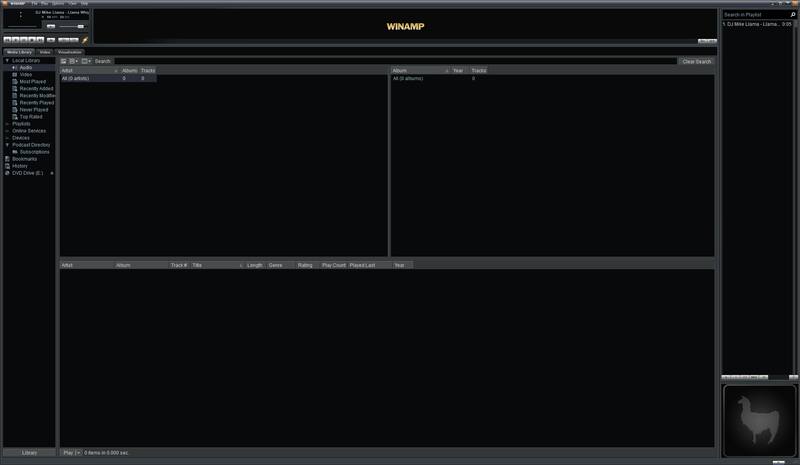The height and width of the screenshot is (465, 800).
Task: Select Most Played in Local Library
Action: pos(33,81)
